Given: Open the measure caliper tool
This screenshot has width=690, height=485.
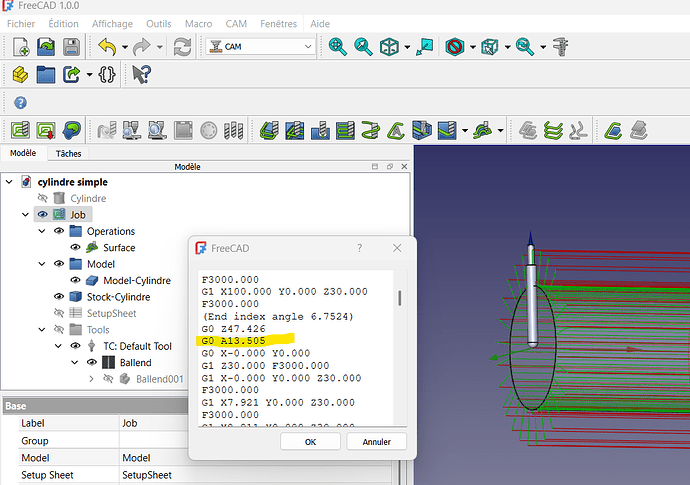Looking at the screenshot, I should coord(561,47).
